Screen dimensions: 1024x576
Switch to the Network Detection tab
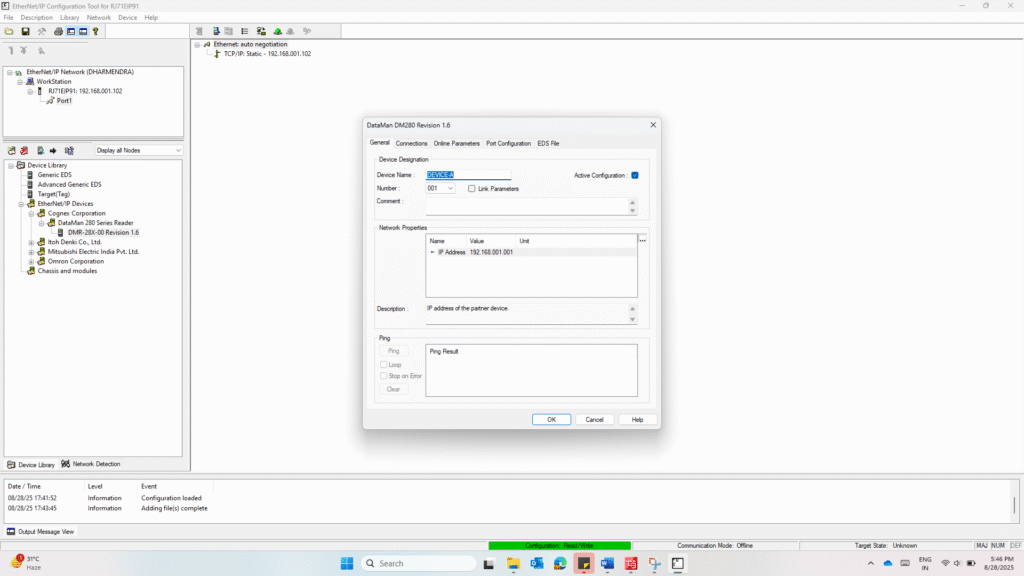click(x=91, y=464)
